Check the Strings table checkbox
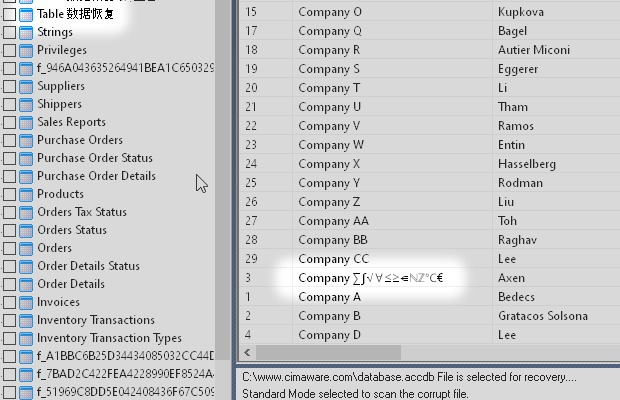The height and width of the screenshot is (400, 620). (9, 32)
